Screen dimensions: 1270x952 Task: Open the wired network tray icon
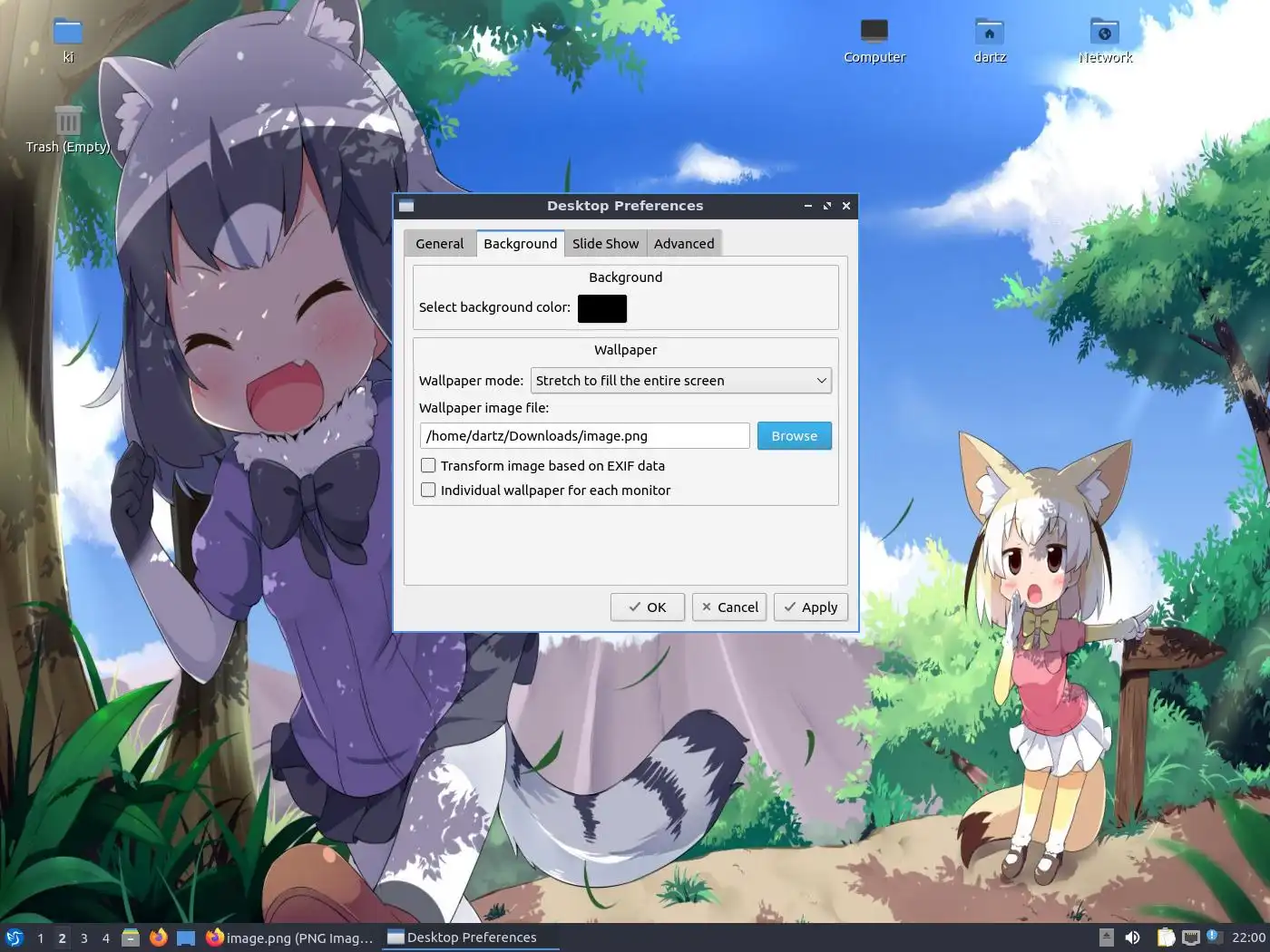[1191, 937]
